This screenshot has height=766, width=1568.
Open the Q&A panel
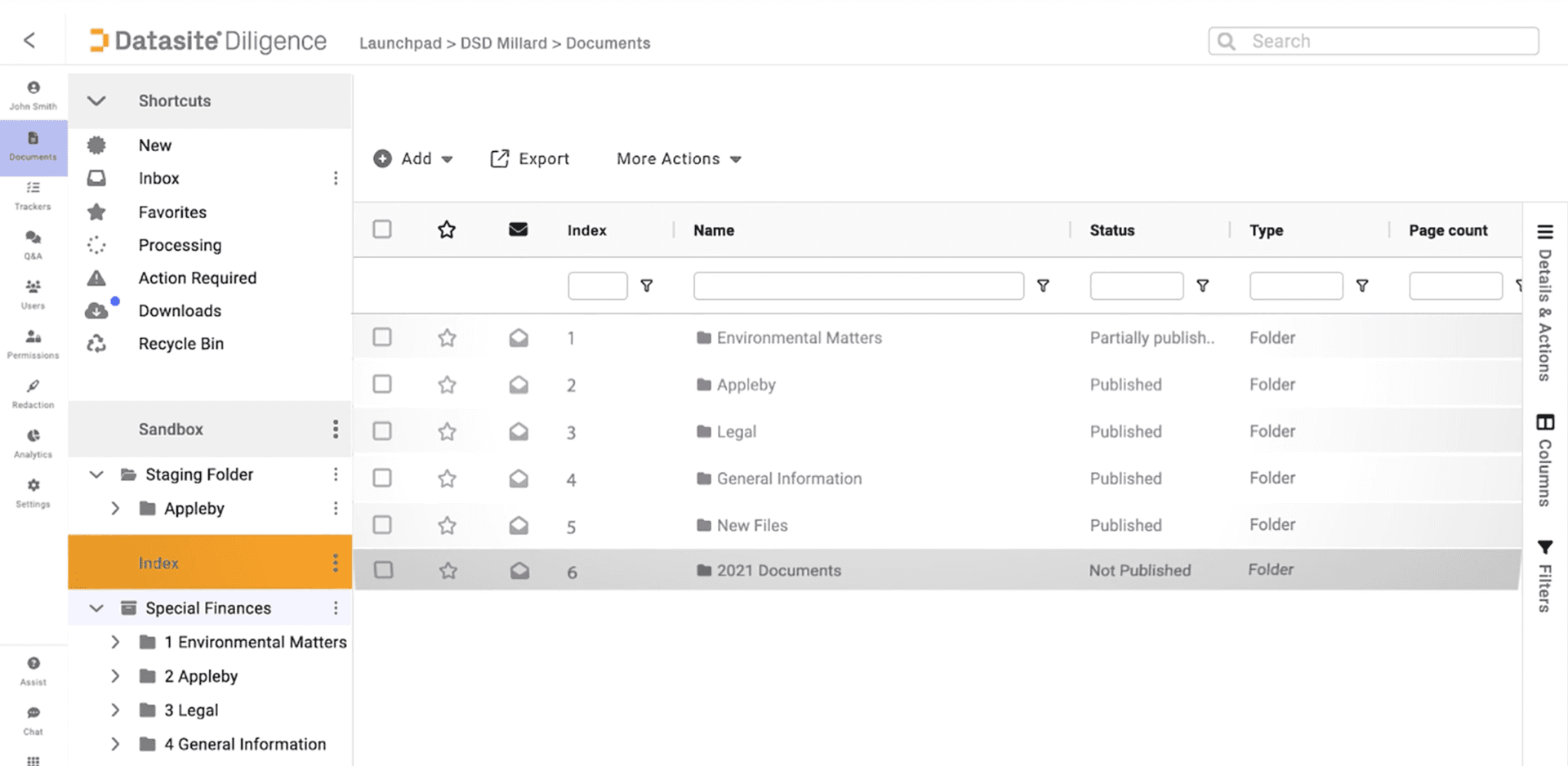click(33, 245)
